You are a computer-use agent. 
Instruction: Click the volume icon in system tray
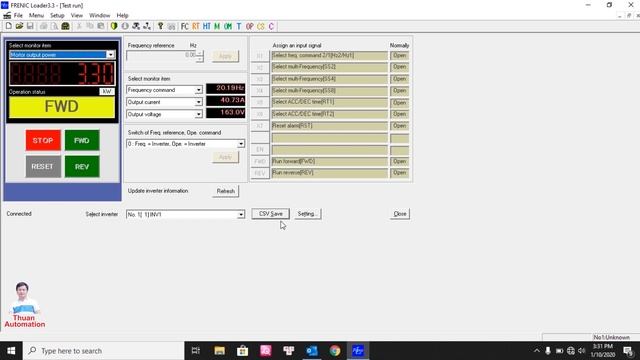point(582,351)
